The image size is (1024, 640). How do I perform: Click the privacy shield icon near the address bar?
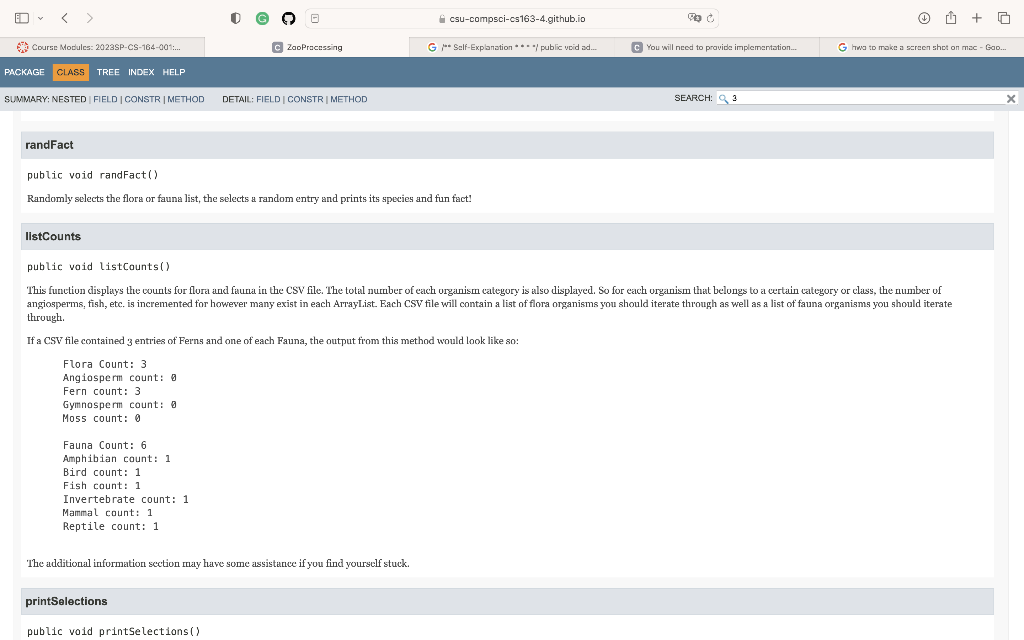[235, 17]
